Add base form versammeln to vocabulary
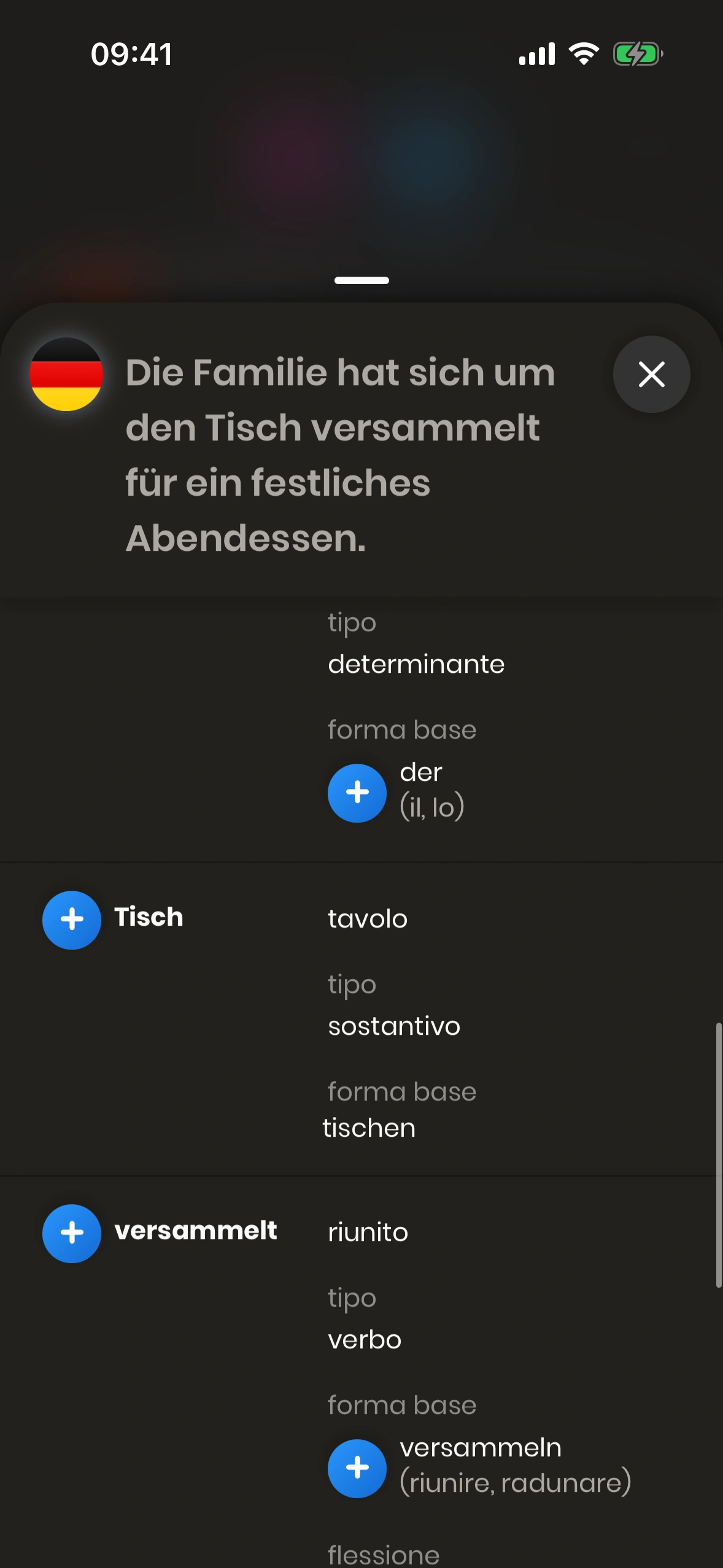 coord(357,1468)
